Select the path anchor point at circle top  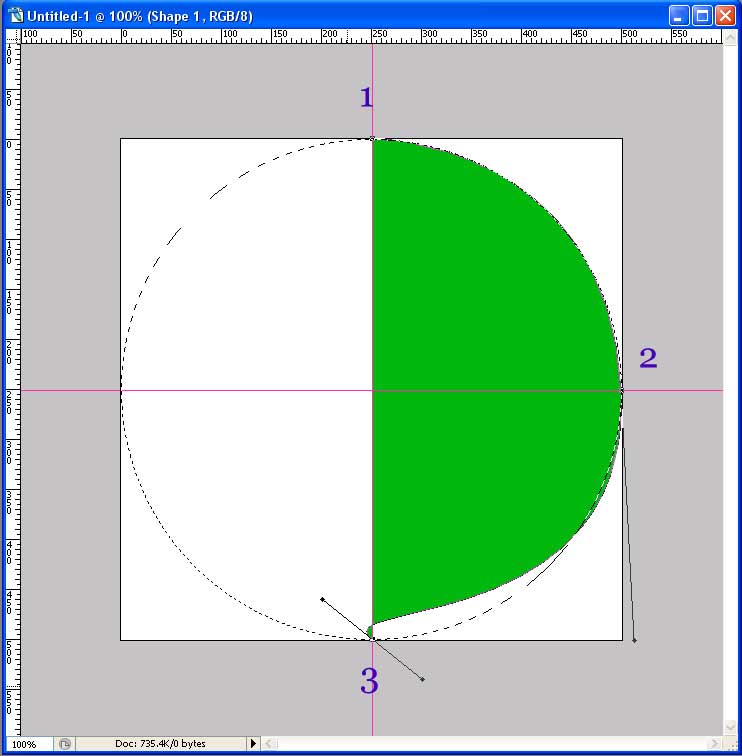[x=372, y=139]
